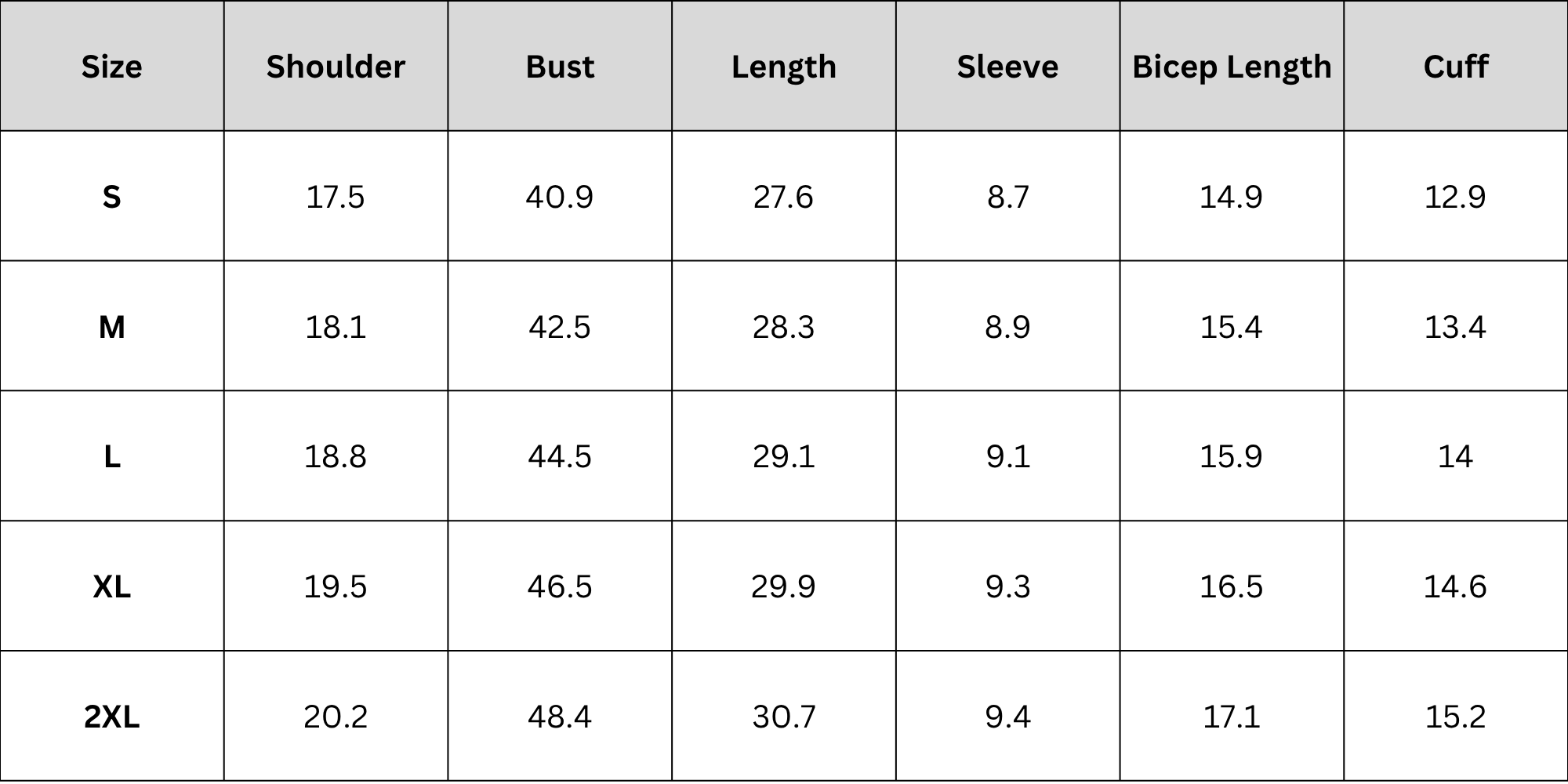
Task: Select the Shoulder column header
Action: click(336, 67)
